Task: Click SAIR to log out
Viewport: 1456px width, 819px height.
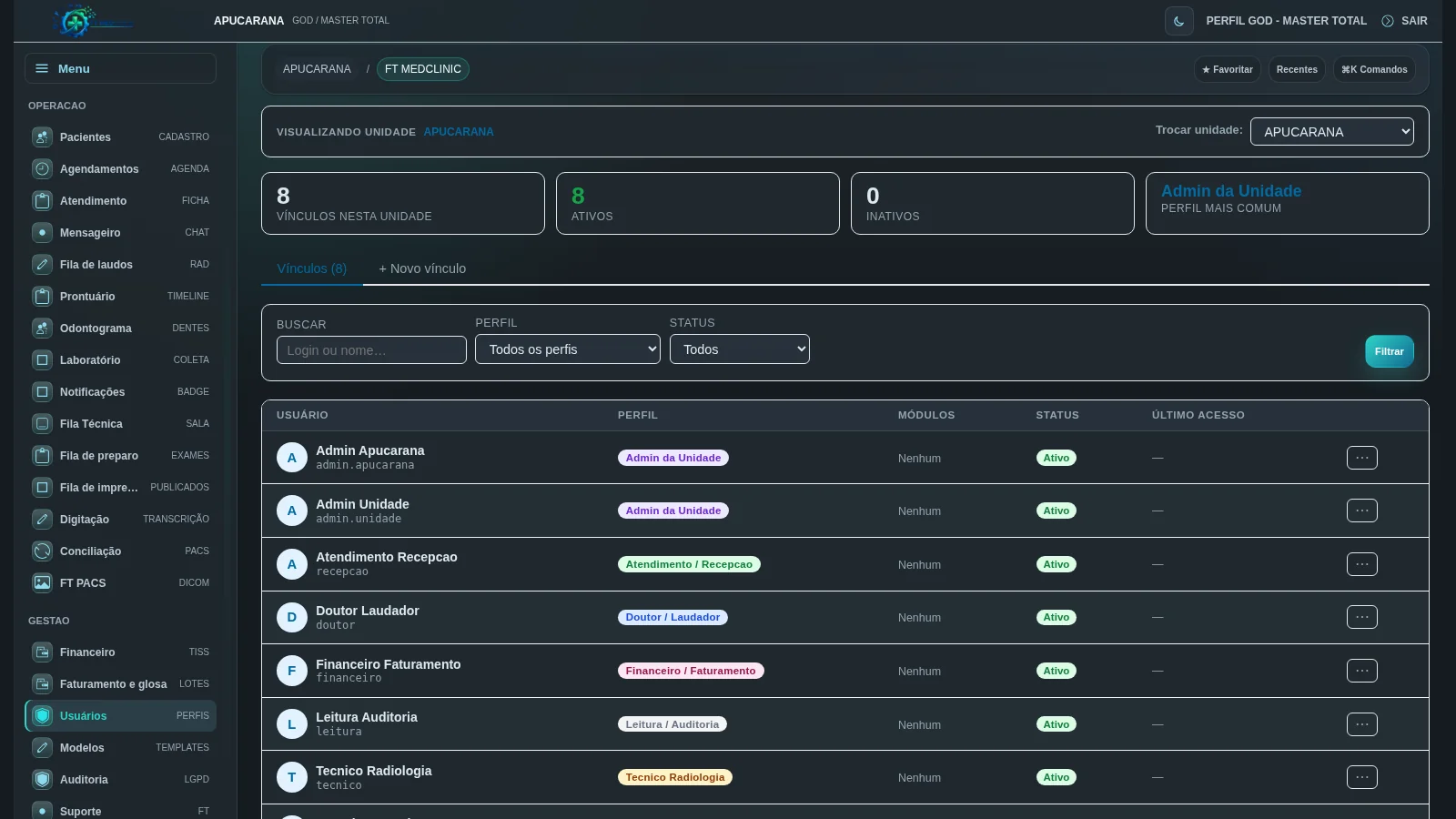Action: click(1405, 21)
